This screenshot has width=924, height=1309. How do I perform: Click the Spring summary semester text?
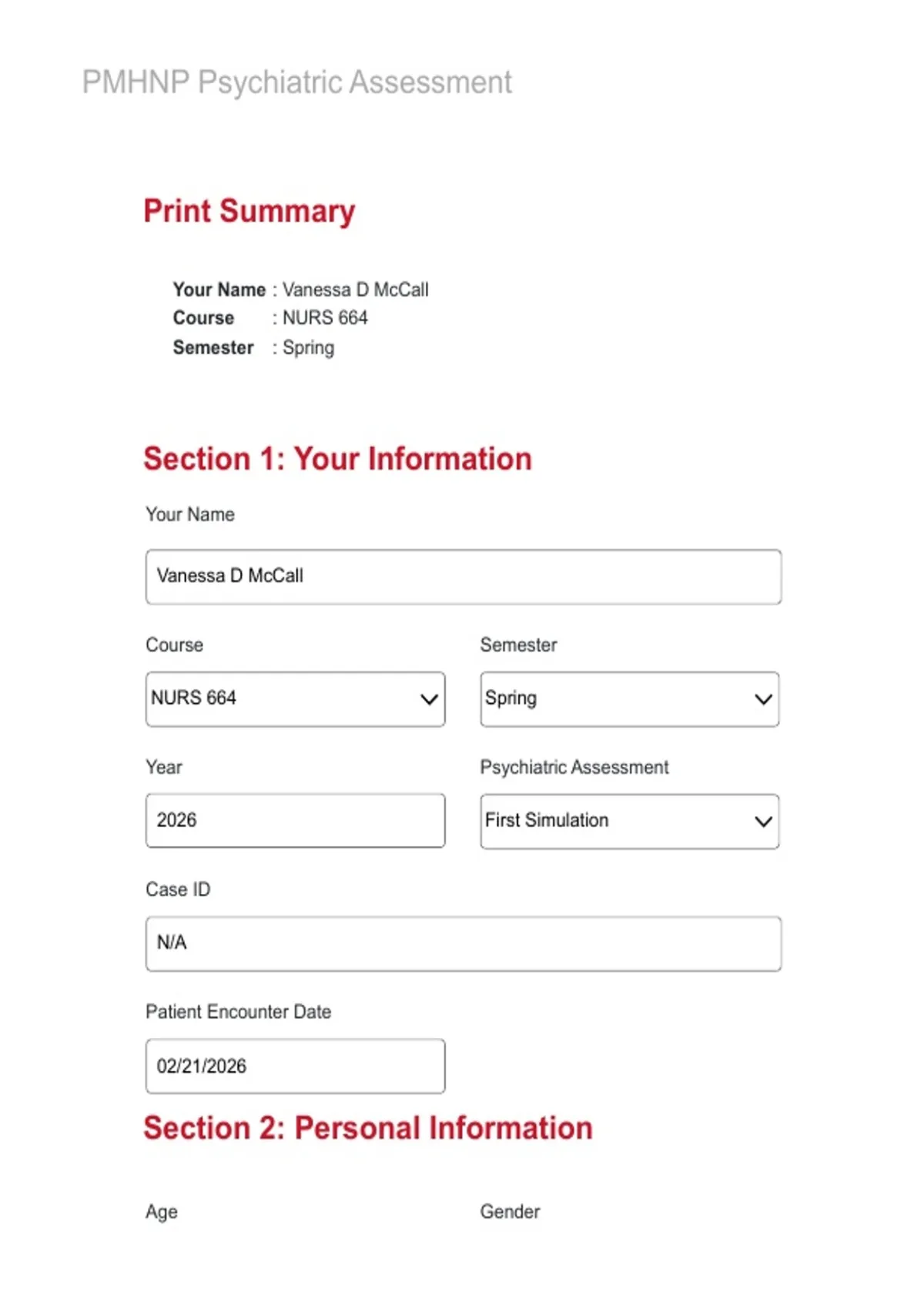point(308,348)
